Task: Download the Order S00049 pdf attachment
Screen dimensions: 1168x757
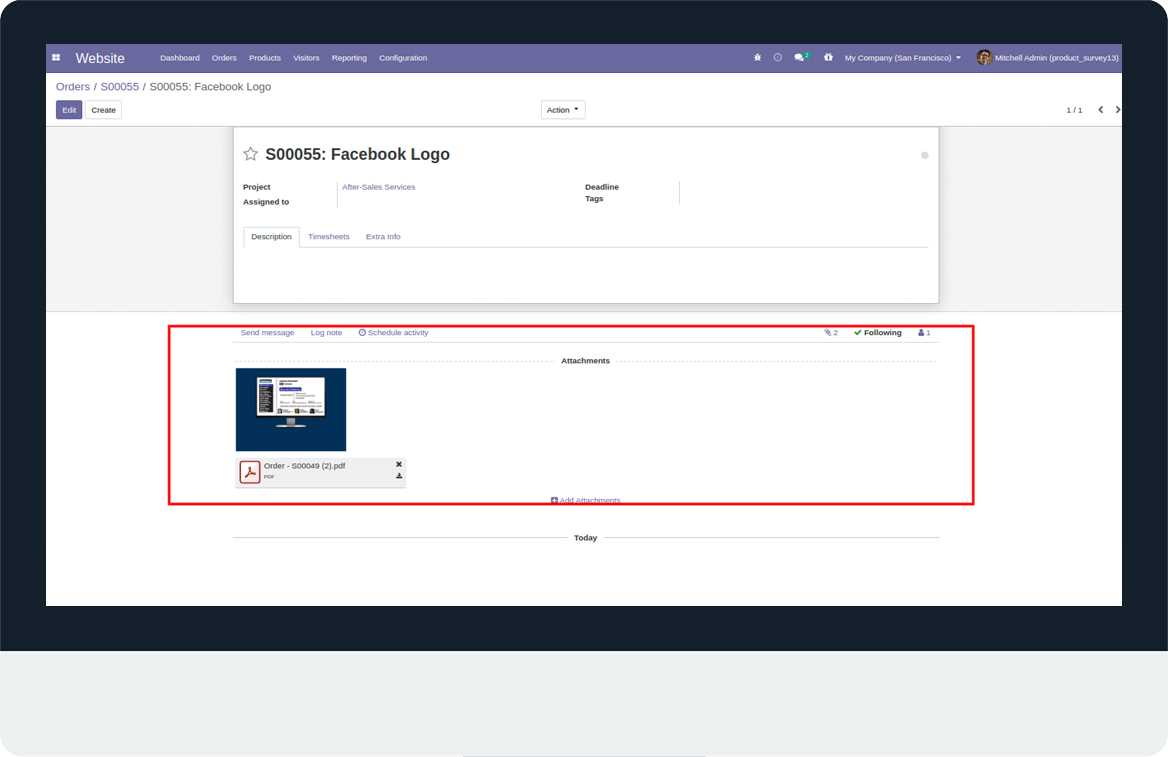Action: 399,476
